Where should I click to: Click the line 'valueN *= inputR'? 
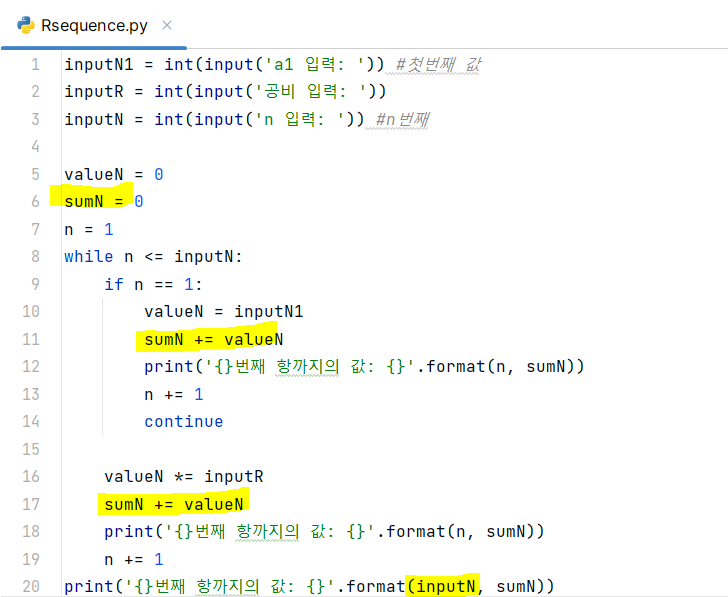184,477
